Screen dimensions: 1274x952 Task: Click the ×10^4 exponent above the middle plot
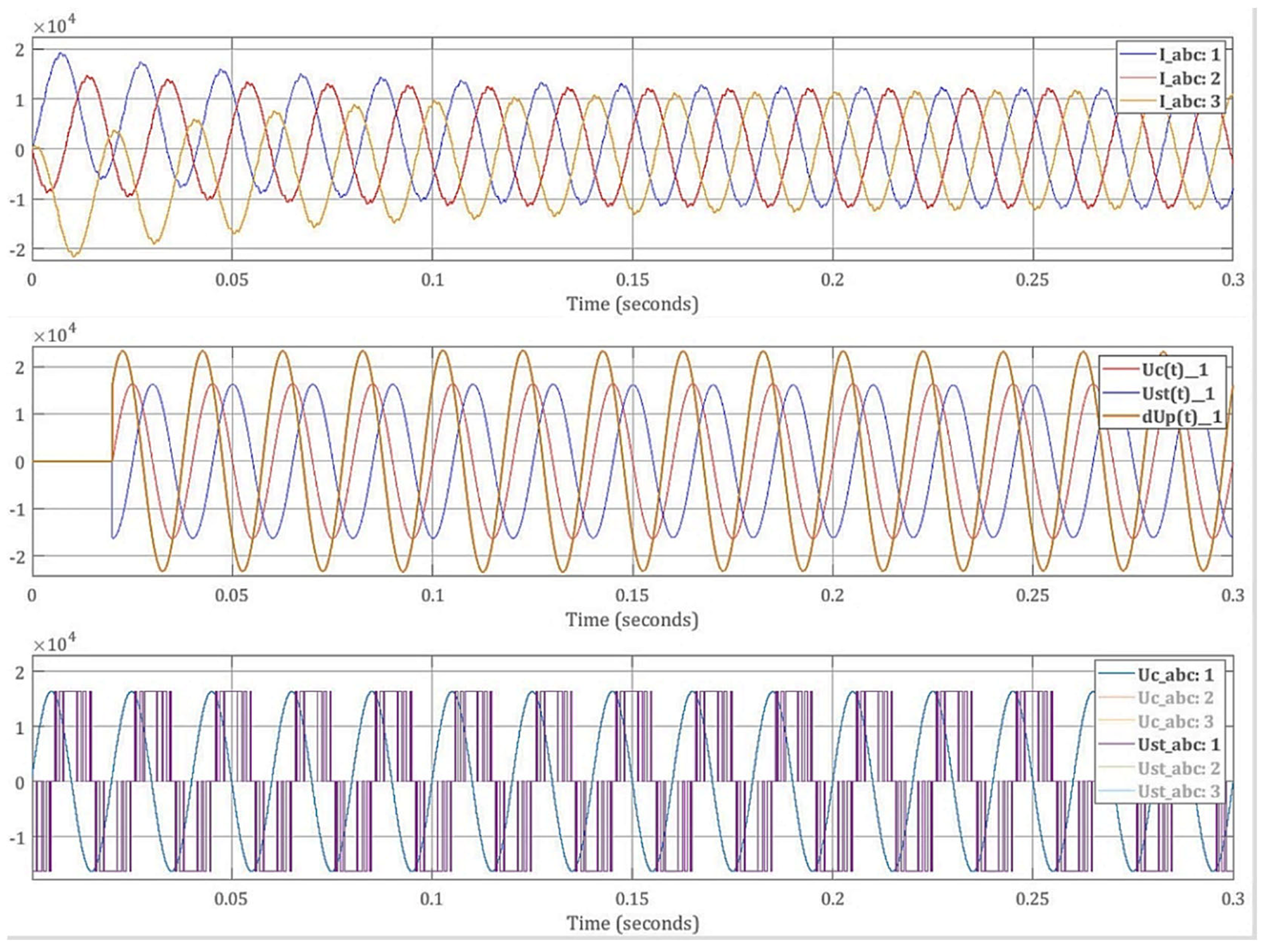click(54, 334)
